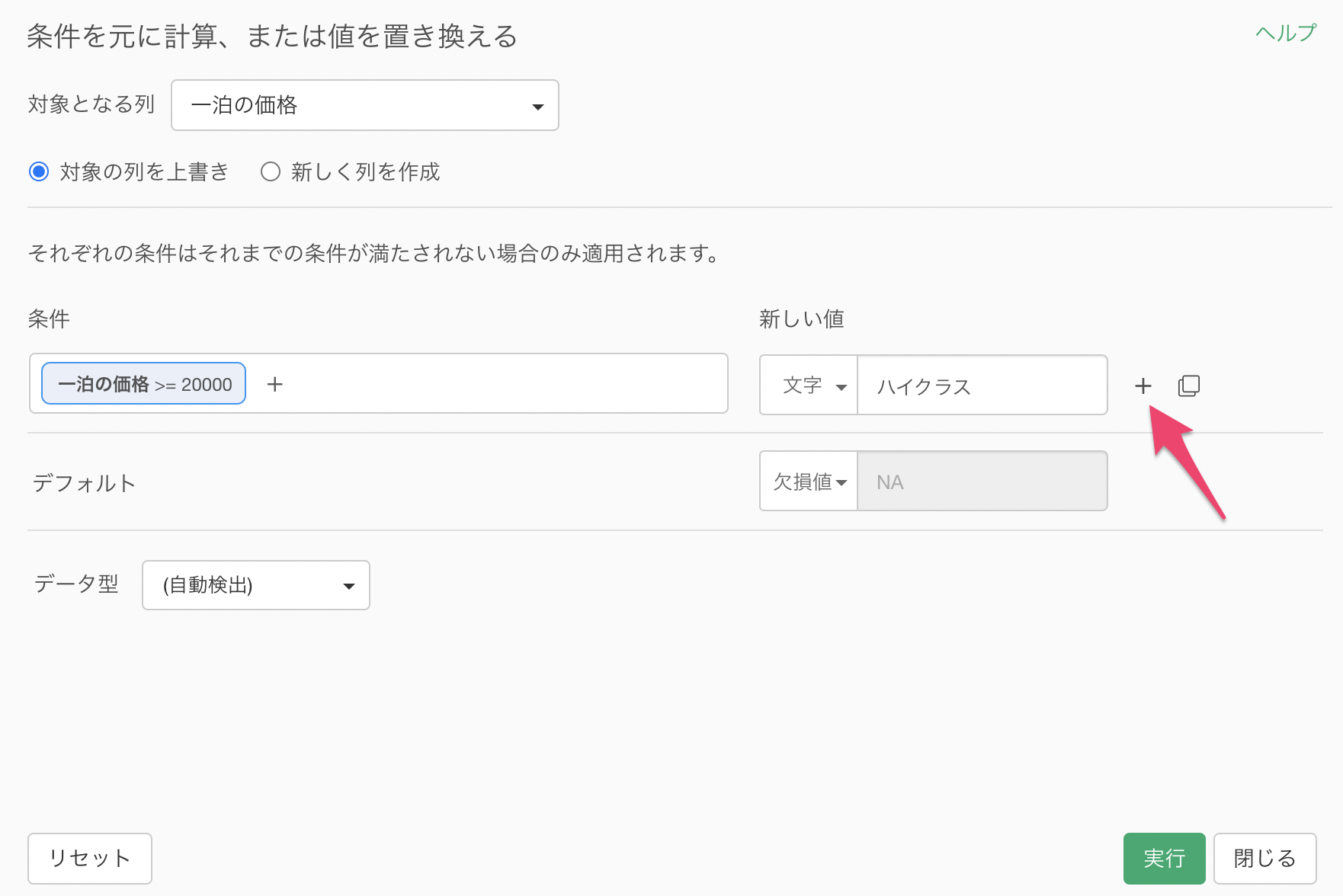
Task: Click the NA default value field
Action: (982, 482)
